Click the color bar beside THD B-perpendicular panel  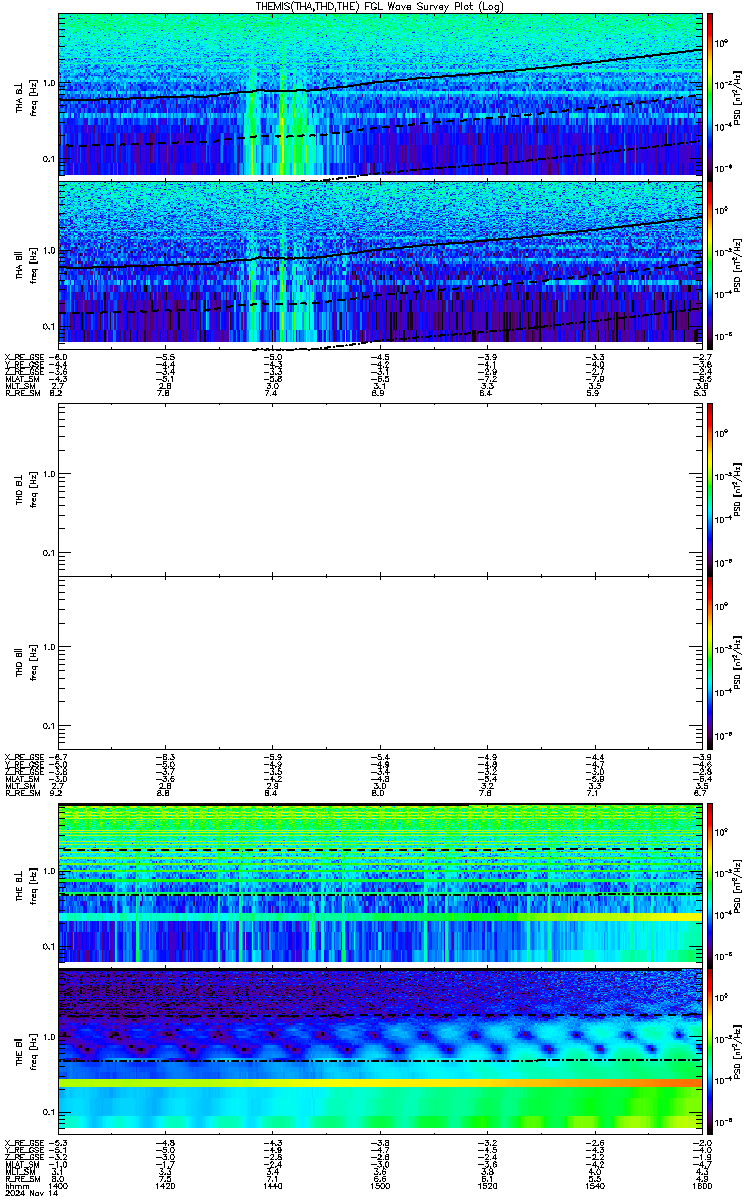(710, 489)
